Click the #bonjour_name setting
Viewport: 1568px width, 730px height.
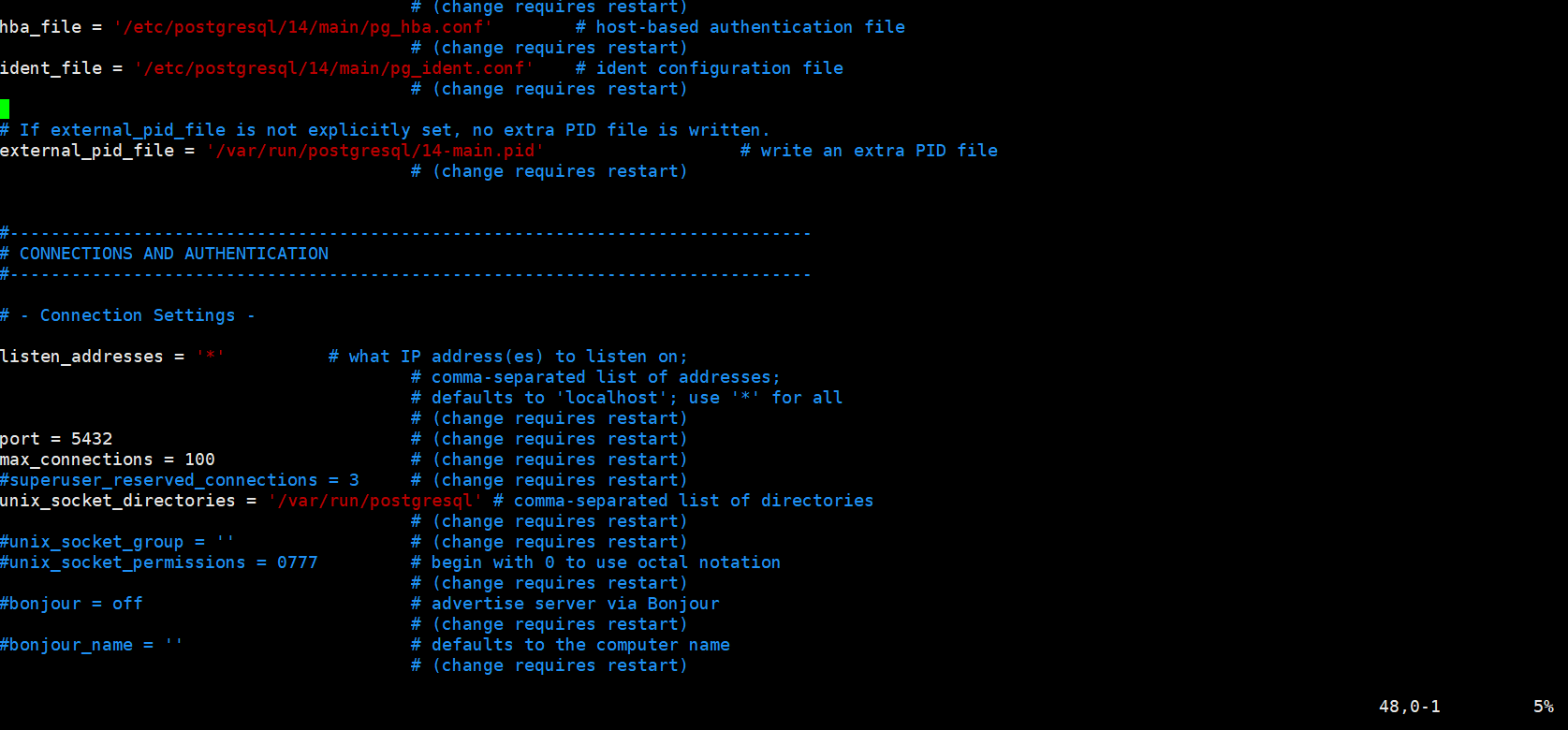click(x=92, y=645)
